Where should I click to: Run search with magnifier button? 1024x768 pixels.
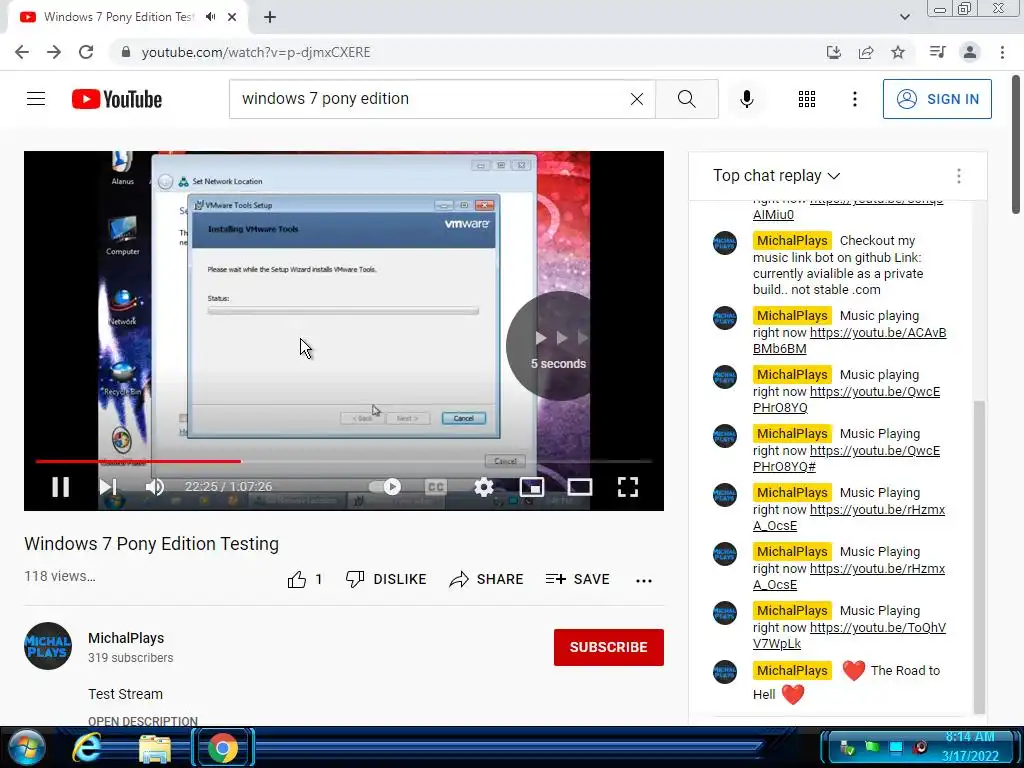[x=686, y=99]
